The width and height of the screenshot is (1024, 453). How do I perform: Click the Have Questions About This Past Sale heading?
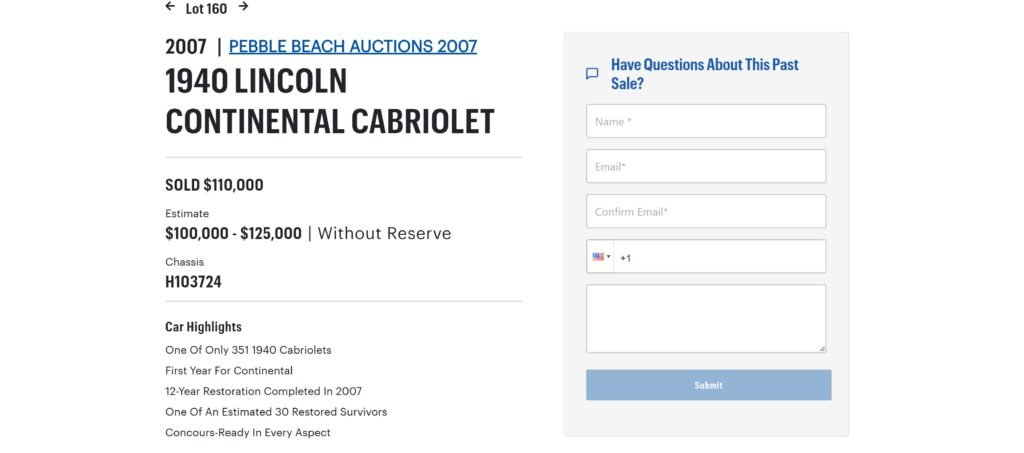(705, 73)
